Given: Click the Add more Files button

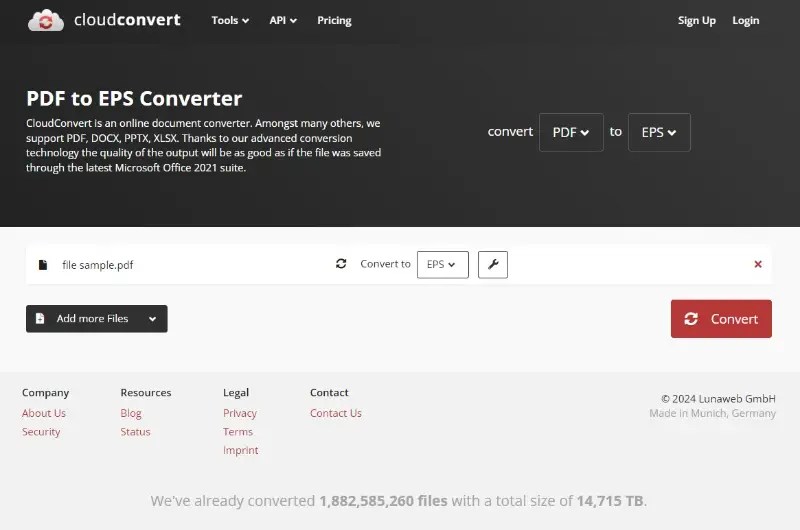Looking at the screenshot, I should [96, 318].
